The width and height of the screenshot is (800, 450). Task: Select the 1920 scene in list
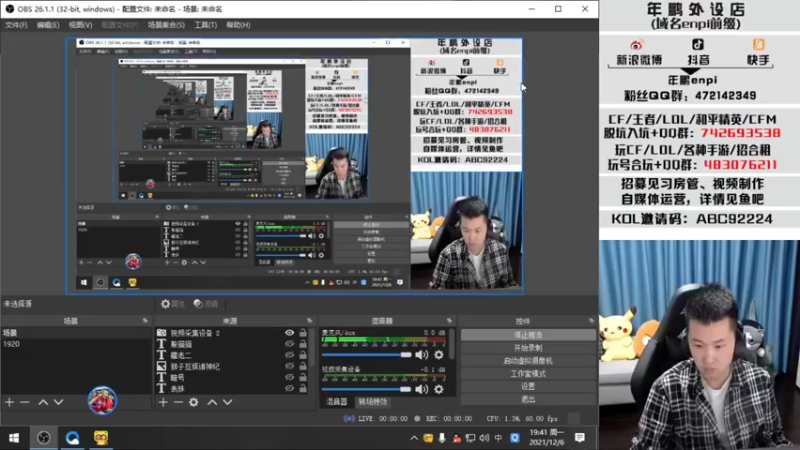(76, 344)
